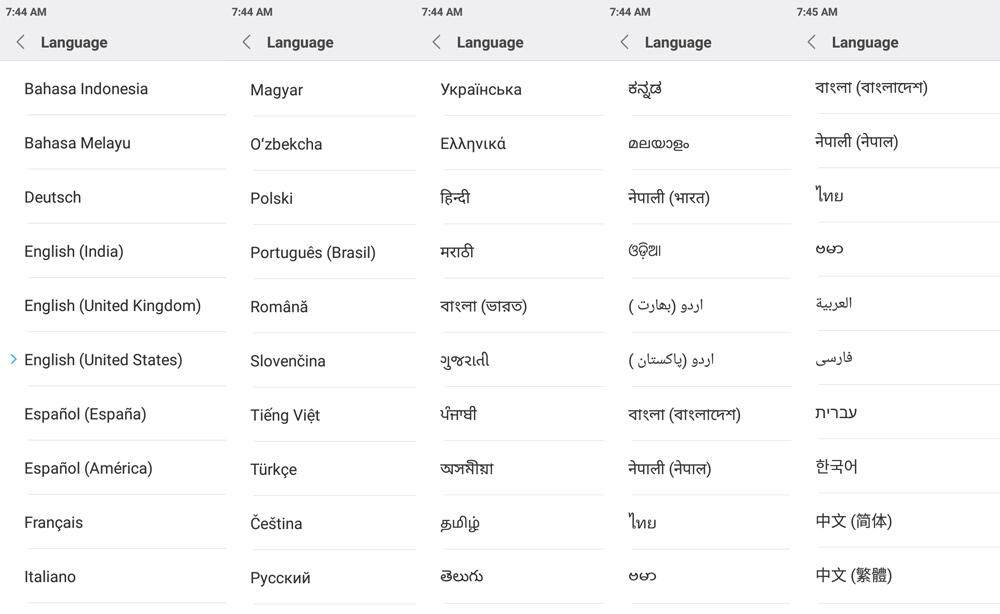Select Русский language option
Viewport: 1000px width, 614px height.
pyautogui.click(x=280, y=577)
